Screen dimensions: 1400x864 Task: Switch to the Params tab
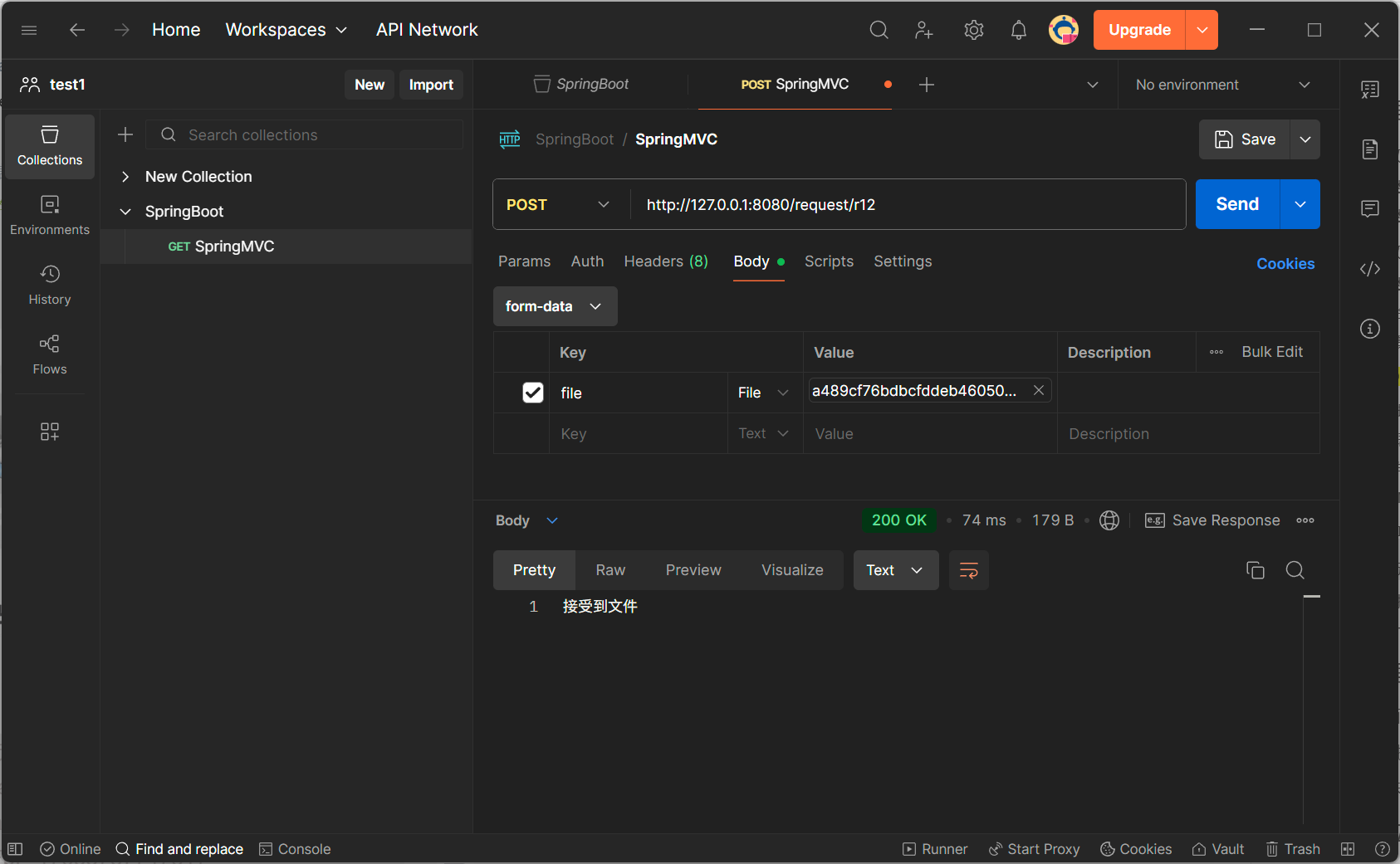[524, 261]
